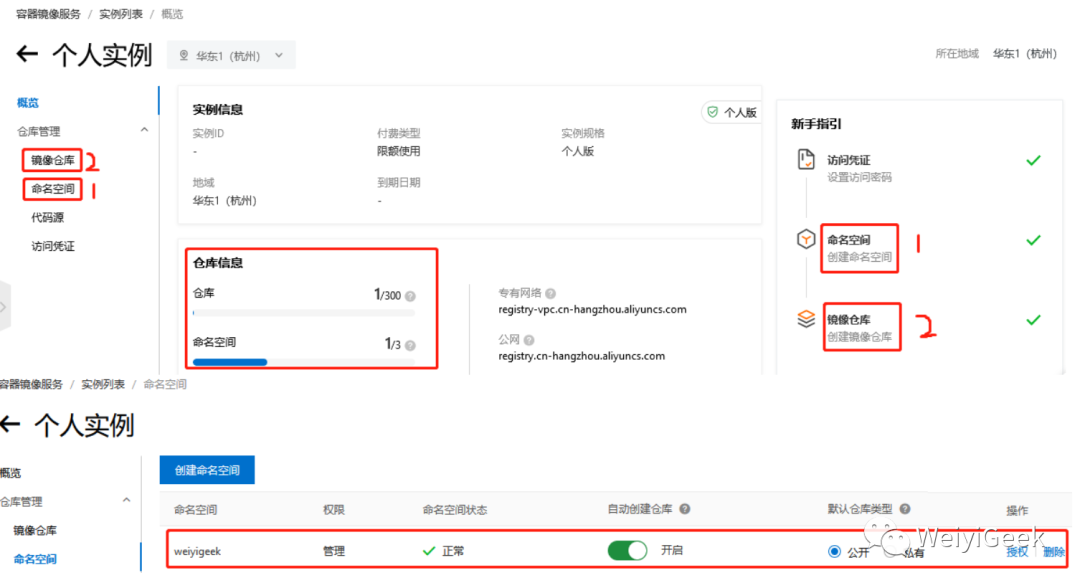This screenshot has height=588, width=1080.
Task: Click 实例列表 in the top breadcrumb
Action: click(121, 14)
